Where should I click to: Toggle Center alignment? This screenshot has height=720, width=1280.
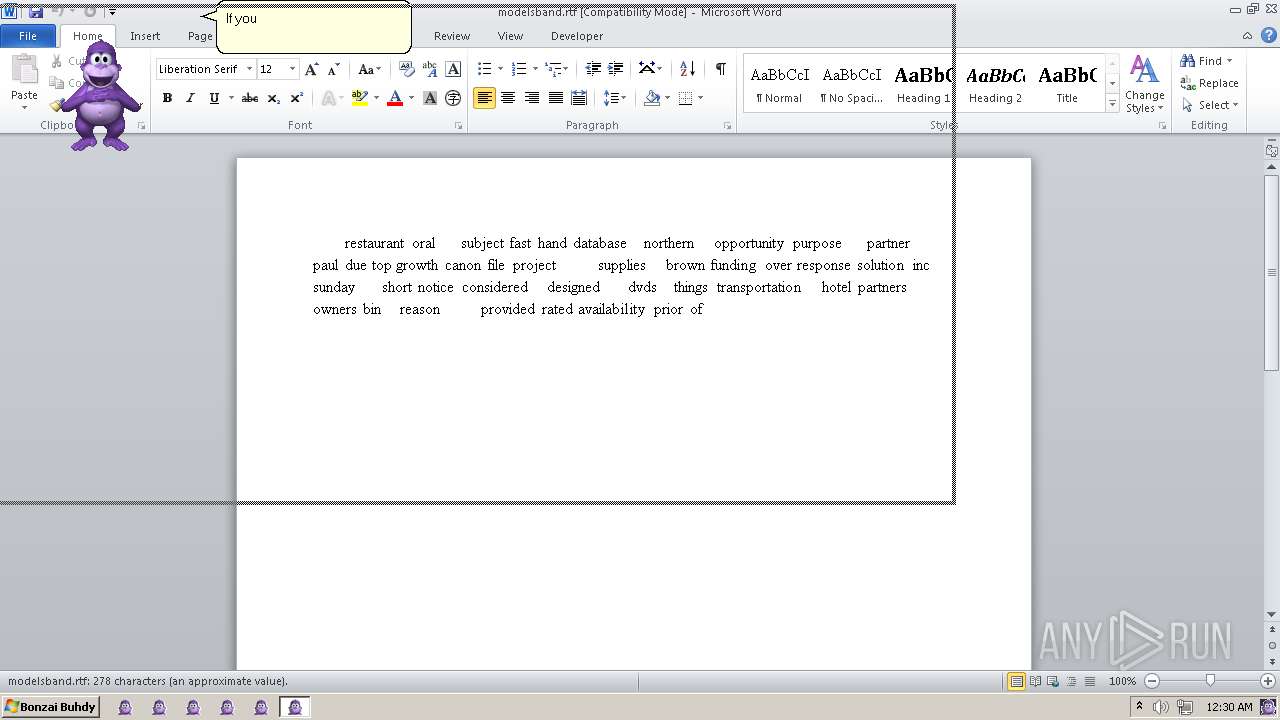tap(508, 98)
